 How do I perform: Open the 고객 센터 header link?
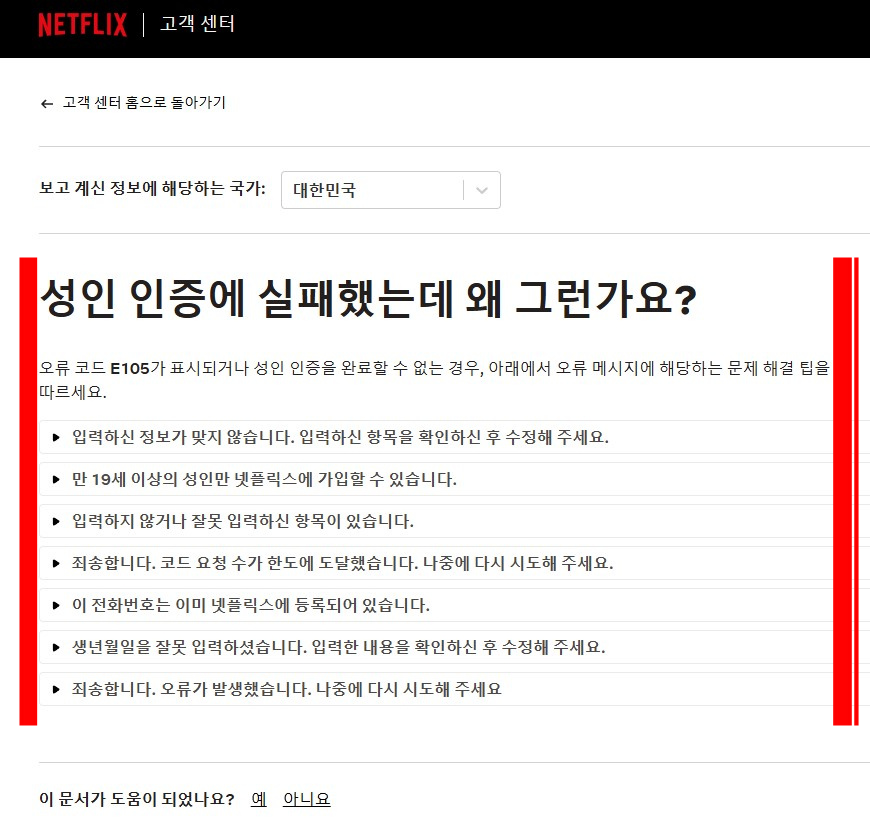click(198, 24)
